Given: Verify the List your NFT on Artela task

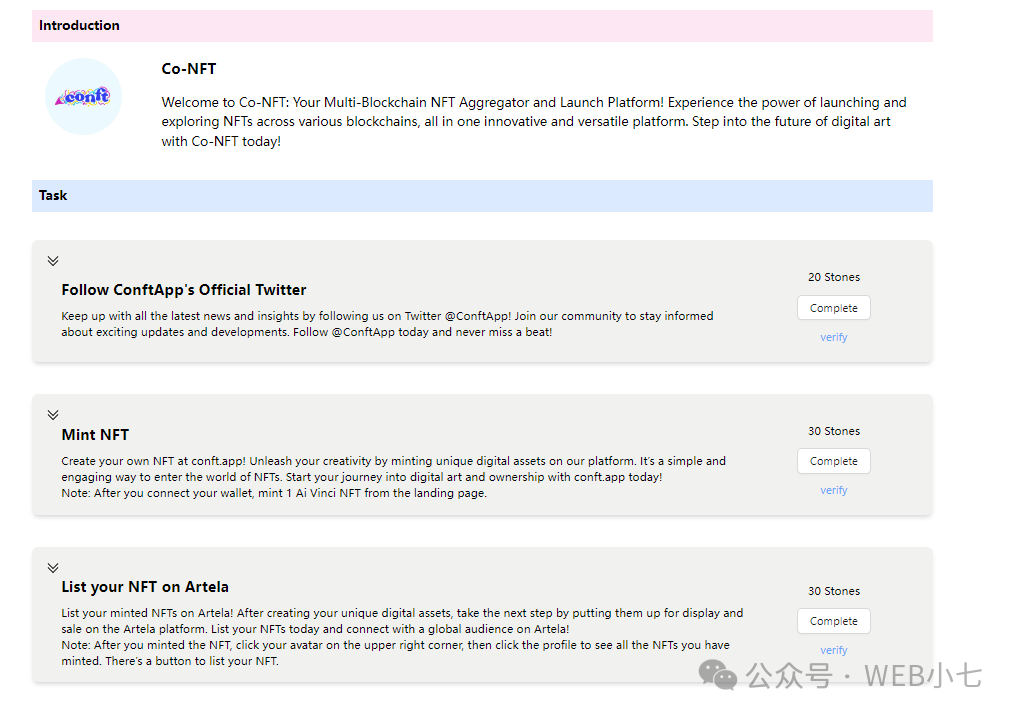Looking at the screenshot, I should click(833, 650).
